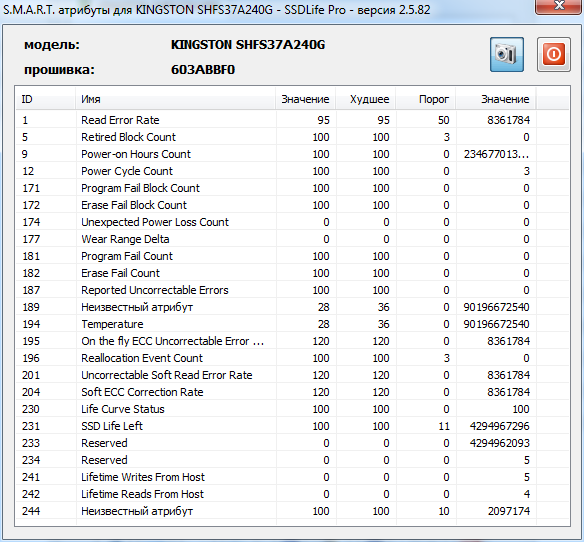Image resolution: width=584 pixels, height=542 pixels.
Task: Select the Retired Block Count row
Action: pyautogui.click(x=292, y=137)
